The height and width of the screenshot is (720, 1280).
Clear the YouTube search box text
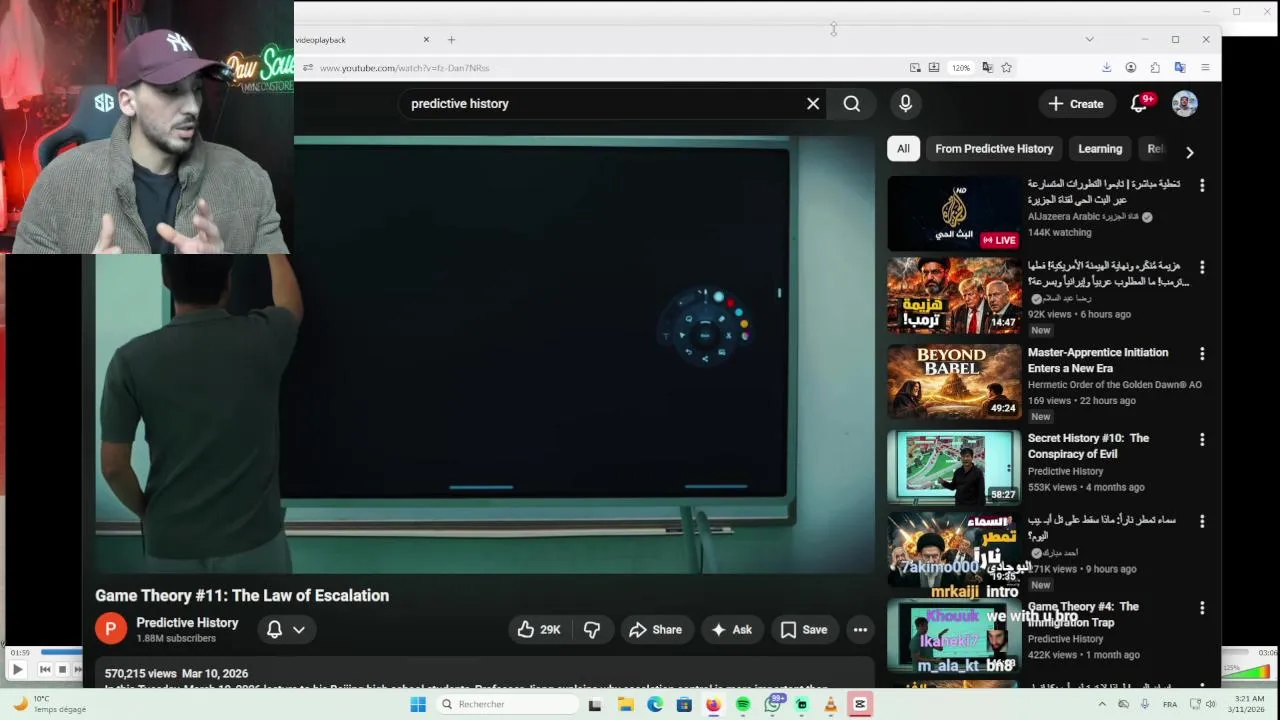tap(813, 104)
